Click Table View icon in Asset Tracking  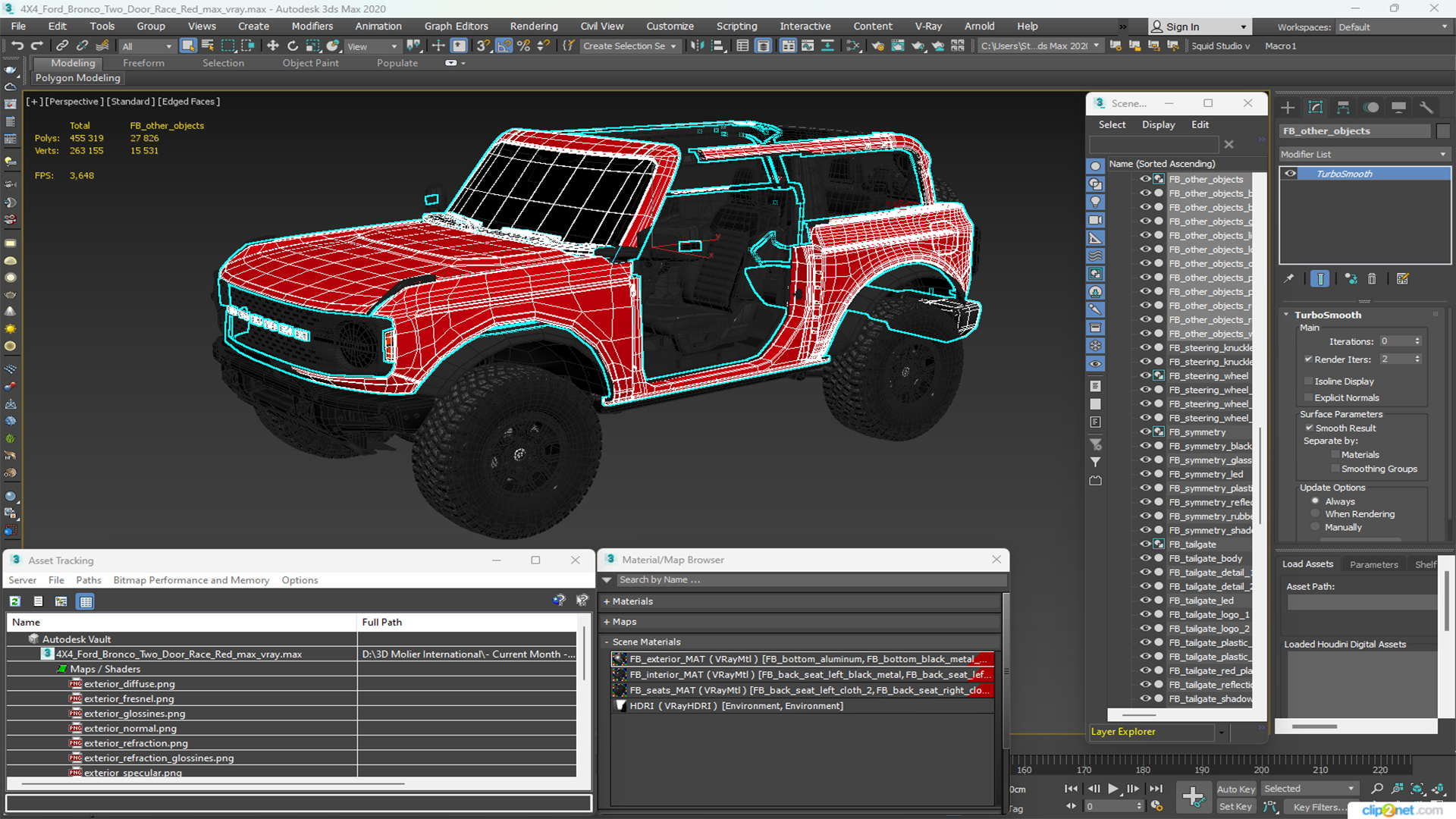[x=86, y=601]
